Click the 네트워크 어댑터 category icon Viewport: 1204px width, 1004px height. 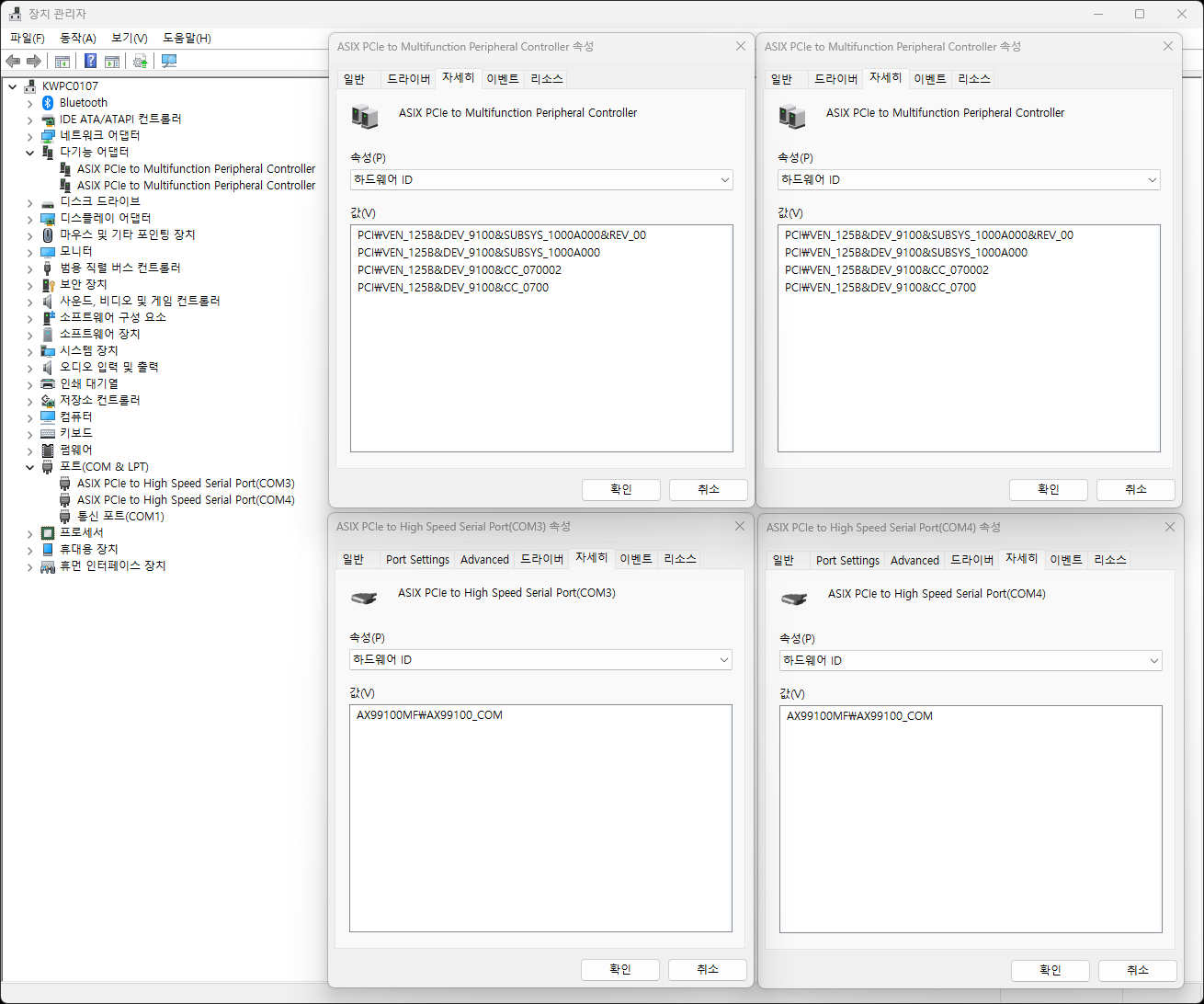(48, 136)
